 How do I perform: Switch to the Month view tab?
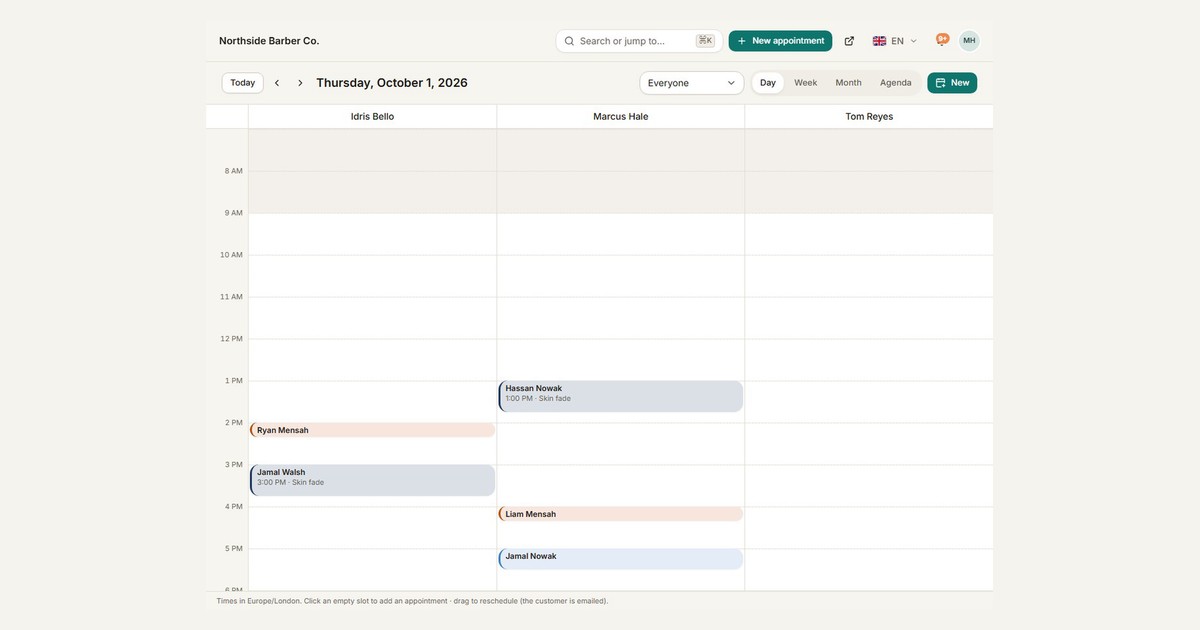tap(849, 83)
